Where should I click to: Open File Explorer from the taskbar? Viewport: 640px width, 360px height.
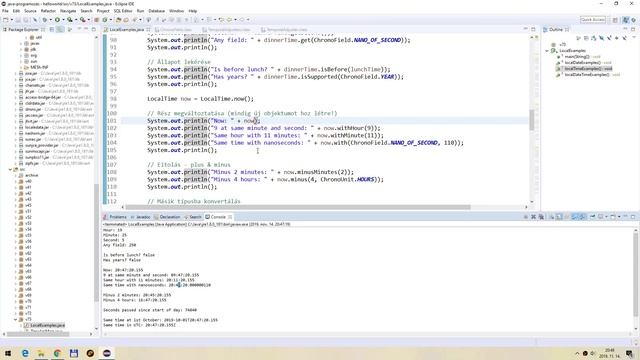pos(41,353)
